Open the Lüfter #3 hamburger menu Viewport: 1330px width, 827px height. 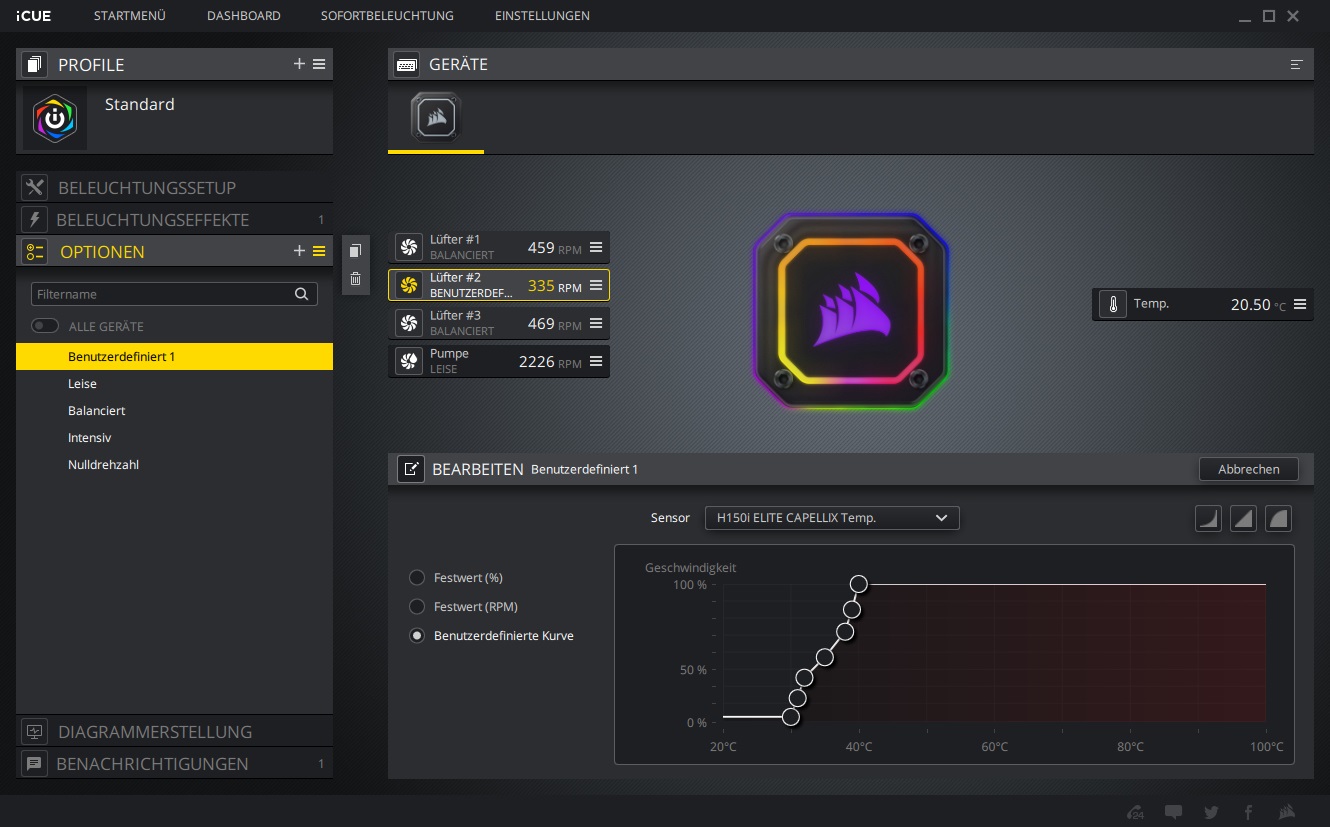pos(596,323)
